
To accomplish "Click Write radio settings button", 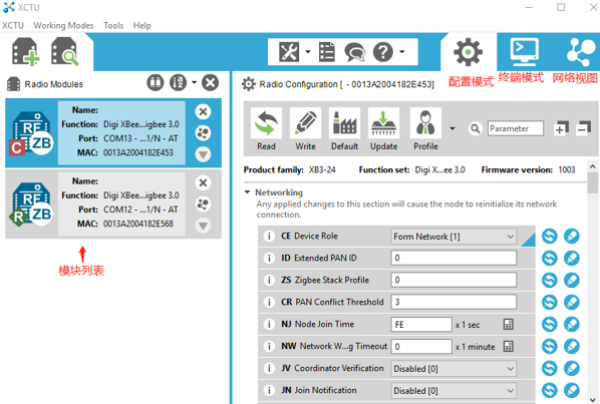I will (x=305, y=129).
